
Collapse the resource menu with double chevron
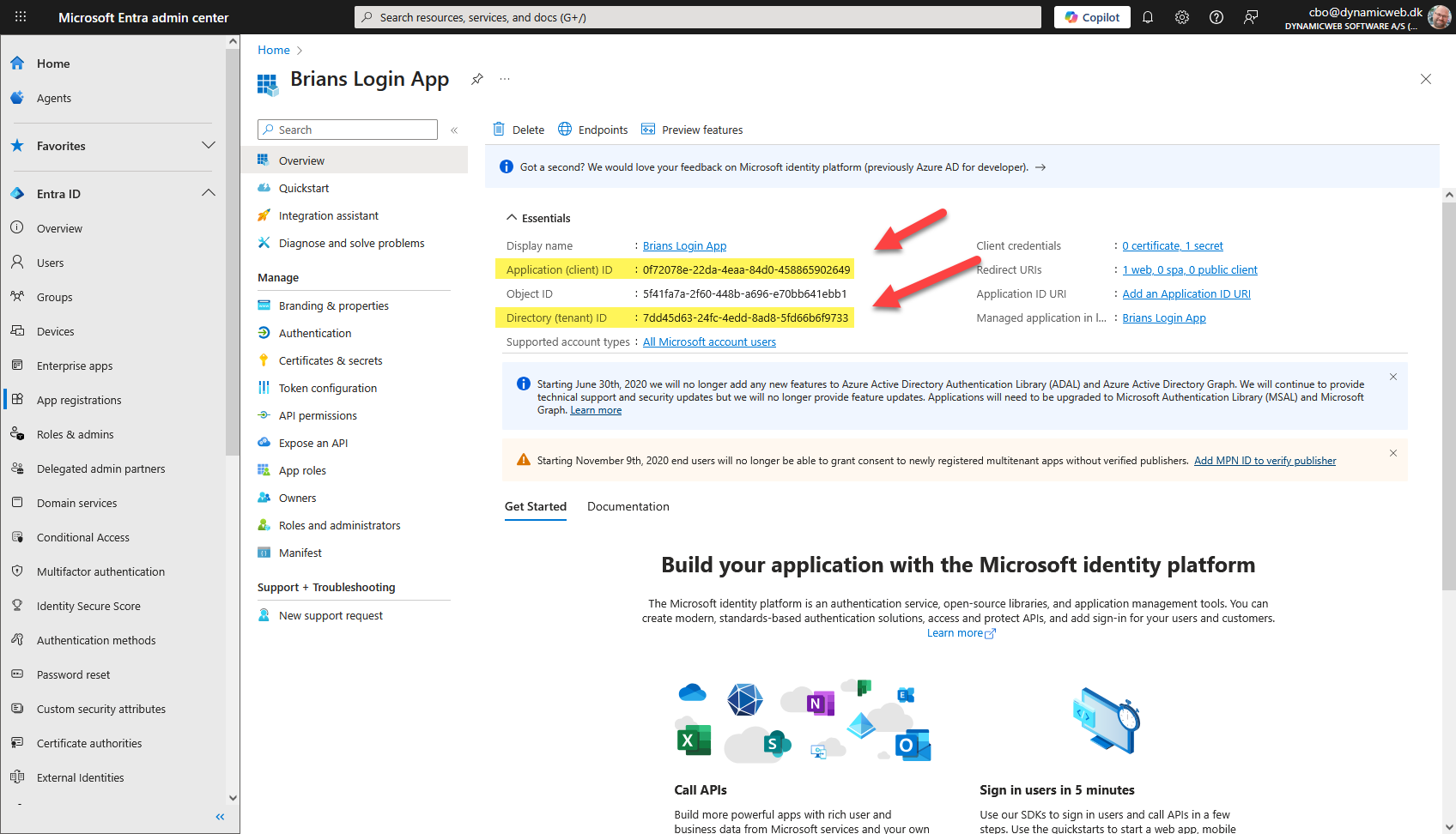pyautogui.click(x=454, y=130)
